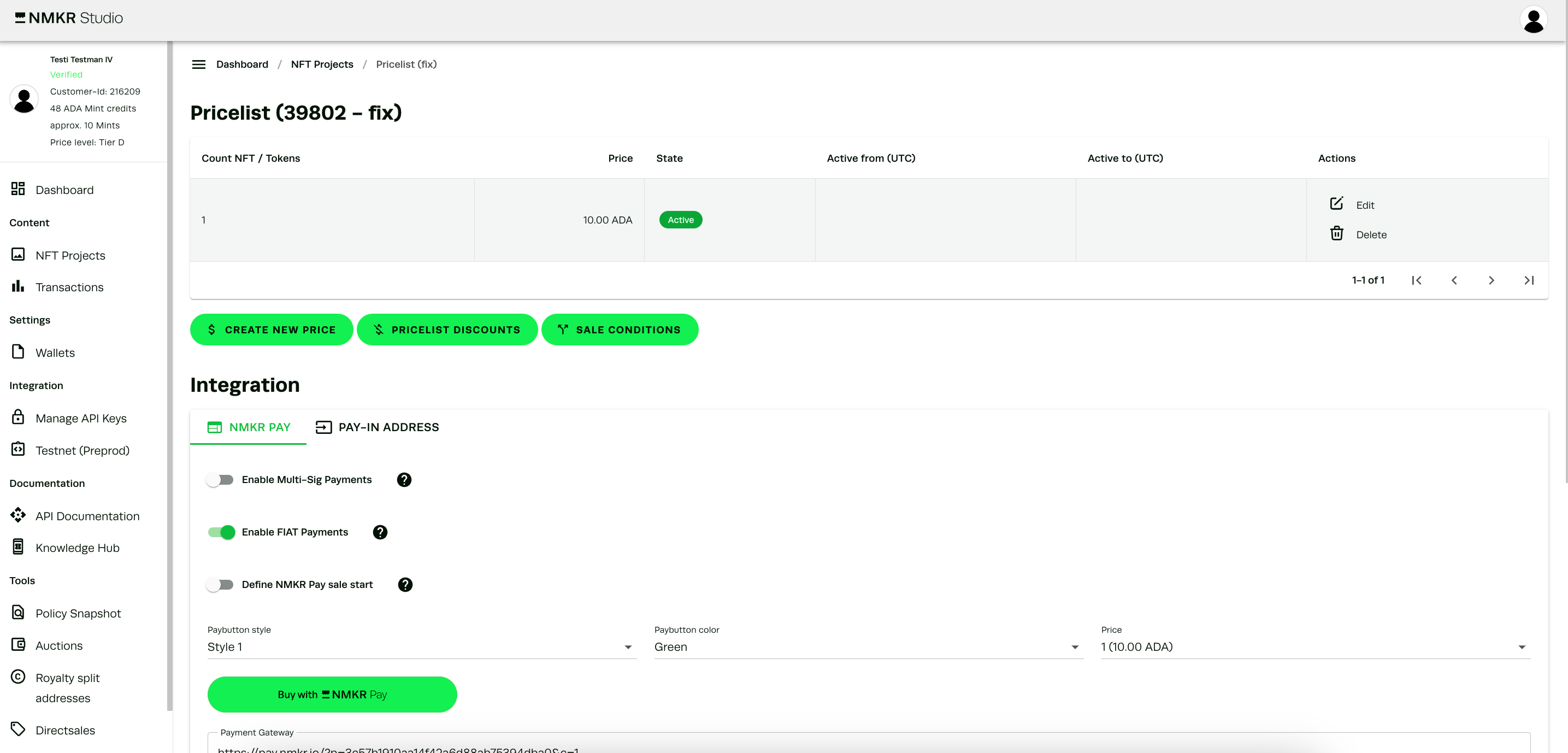Image resolution: width=1568 pixels, height=753 pixels.
Task: Open help icon next to Enable FIAT Payments
Action: [380, 532]
